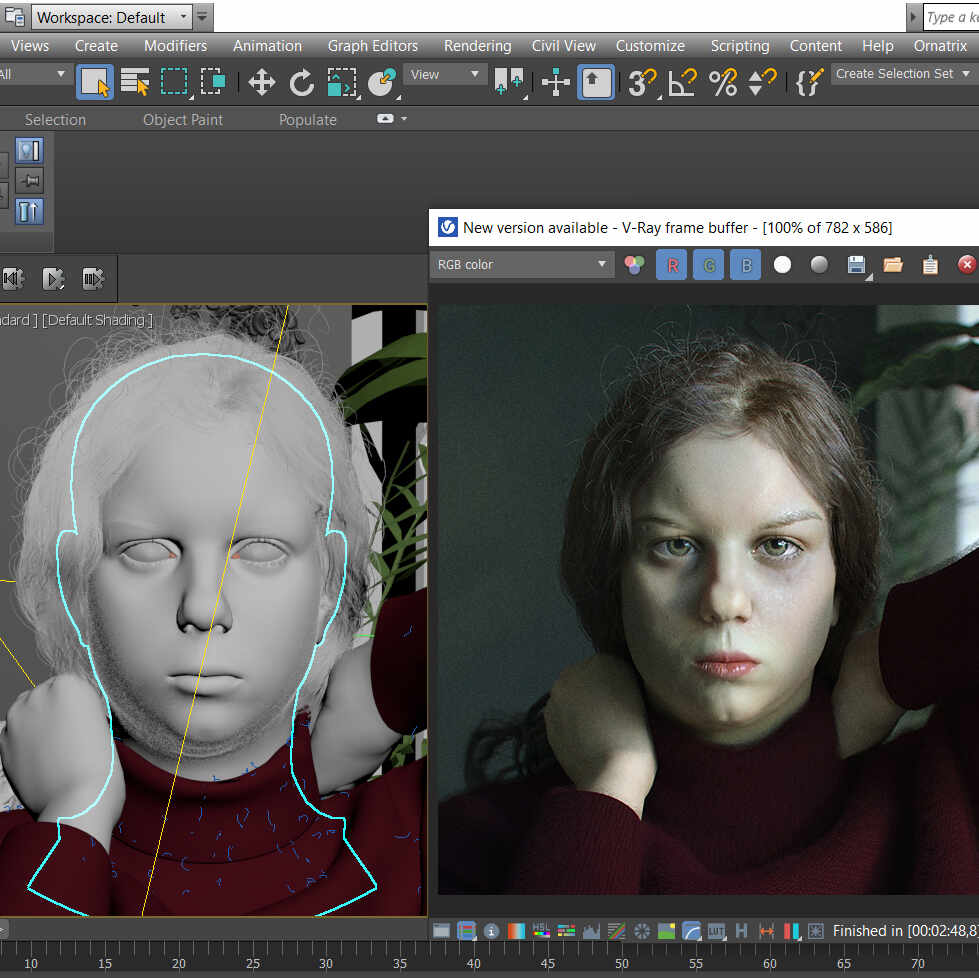The width and height of the screenshot is (979, 979).
Task: Copy render to clipboard
Action: 930,265
